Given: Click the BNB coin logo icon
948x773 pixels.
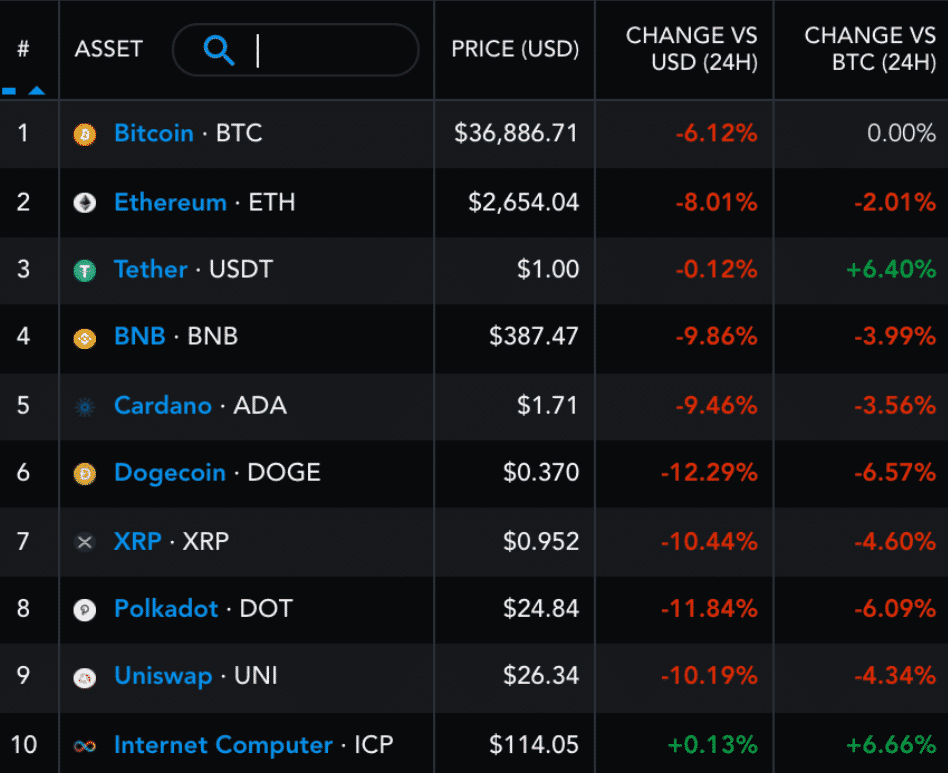Looking at the screenshot, I should [85, 338].
